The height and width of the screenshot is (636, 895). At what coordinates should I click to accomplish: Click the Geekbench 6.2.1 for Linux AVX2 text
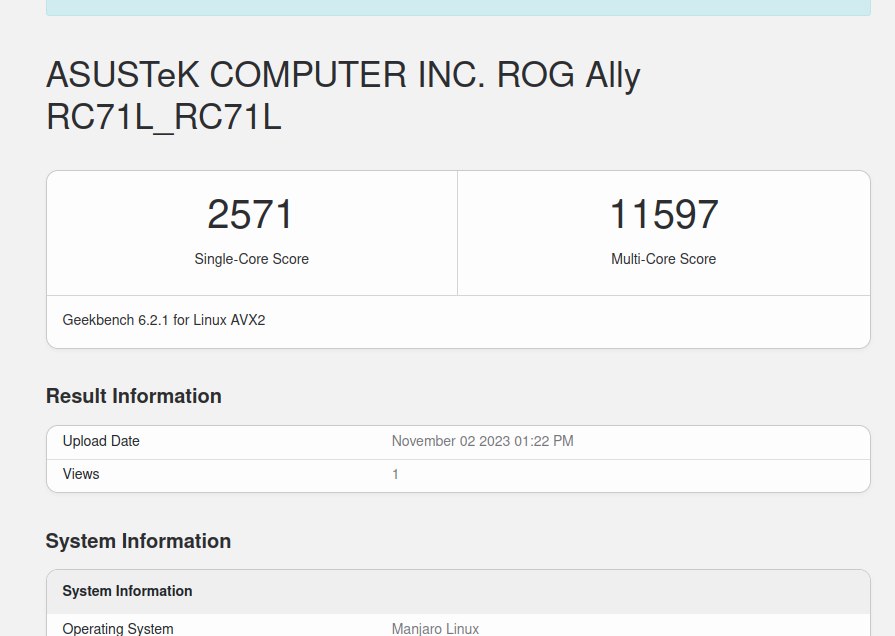164,320
